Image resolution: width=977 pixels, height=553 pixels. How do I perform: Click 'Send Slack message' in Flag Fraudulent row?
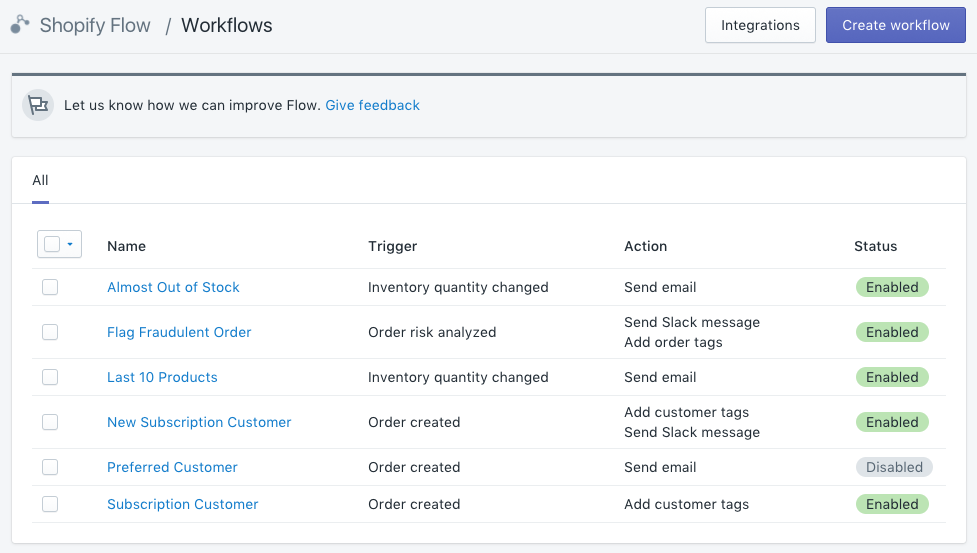(x=692, y=322)
